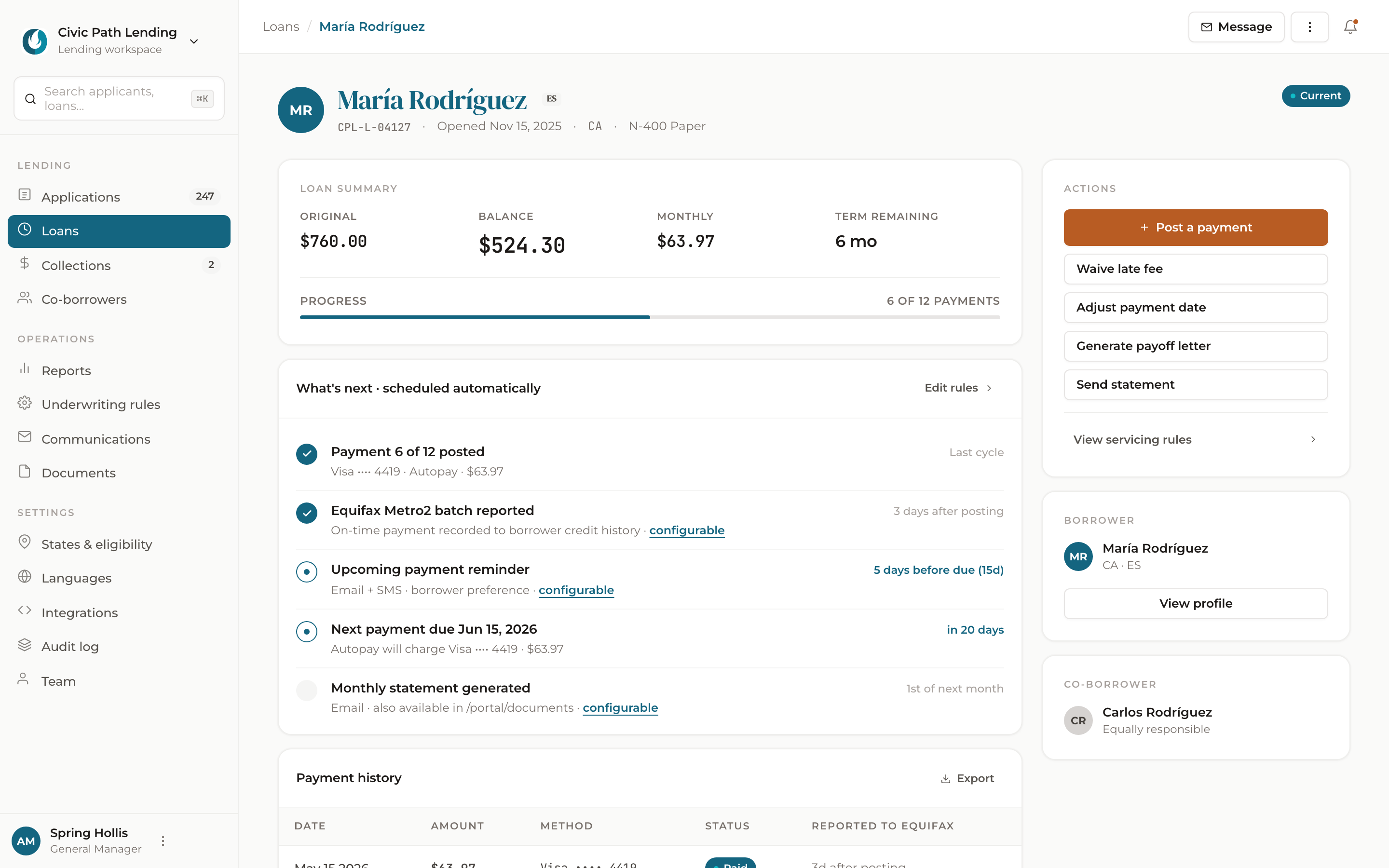Click configurable link under Monthly statement generated
Screen dimensions: 1389x868
coord(620,708)
